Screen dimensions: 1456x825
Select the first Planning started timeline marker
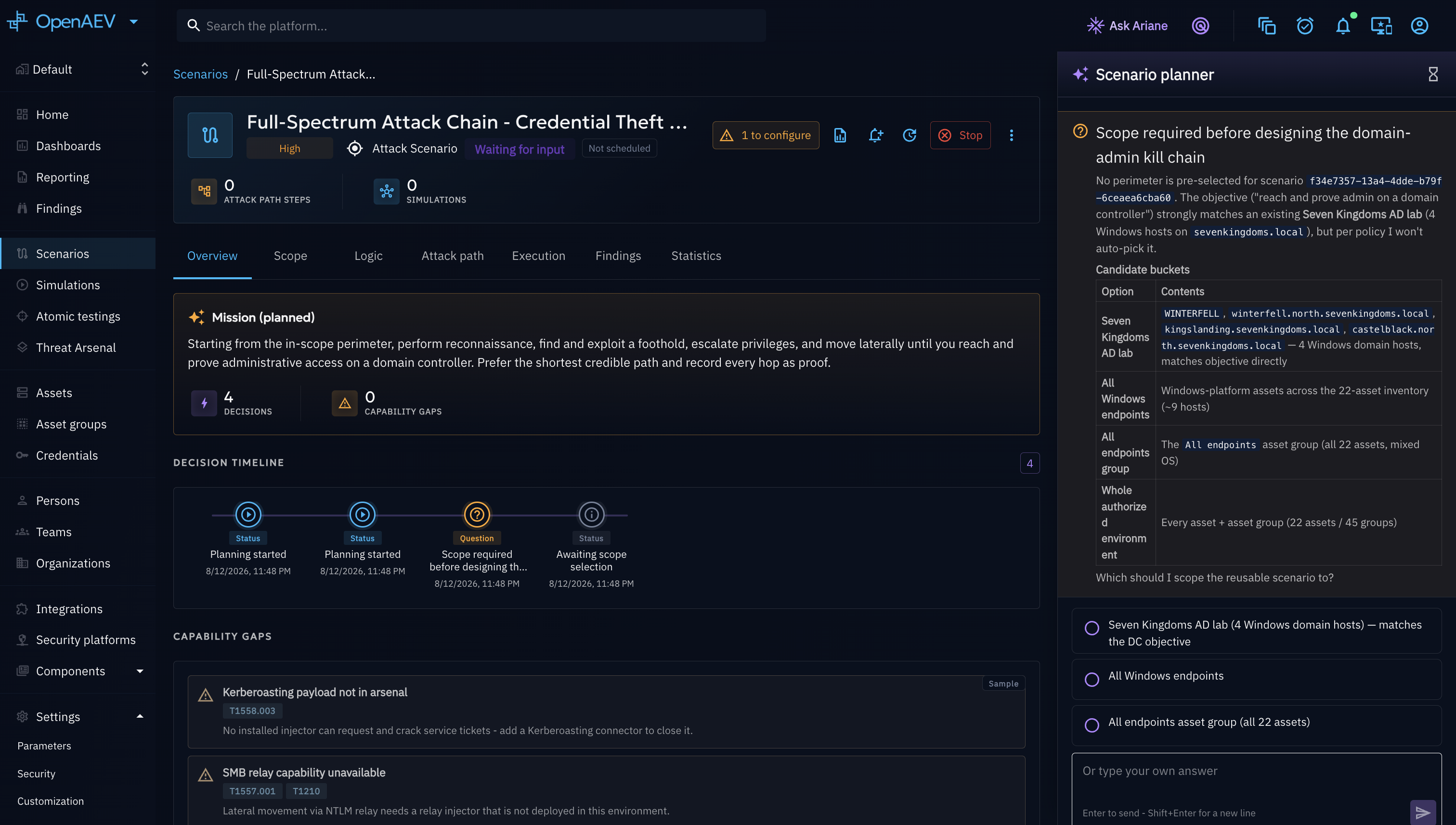click(247, 515)
